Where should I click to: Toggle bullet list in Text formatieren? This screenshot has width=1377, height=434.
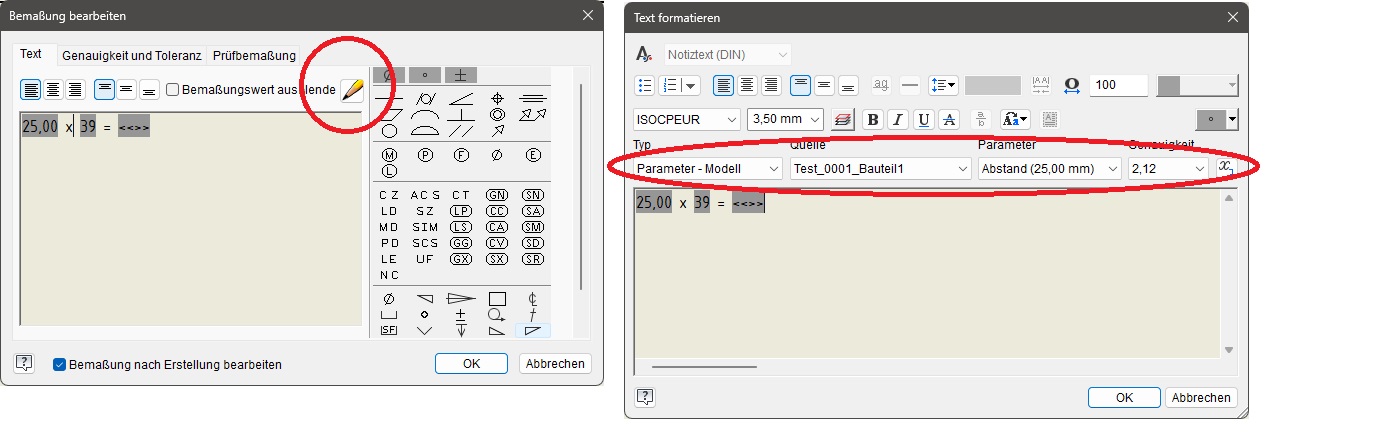[645, 85]
